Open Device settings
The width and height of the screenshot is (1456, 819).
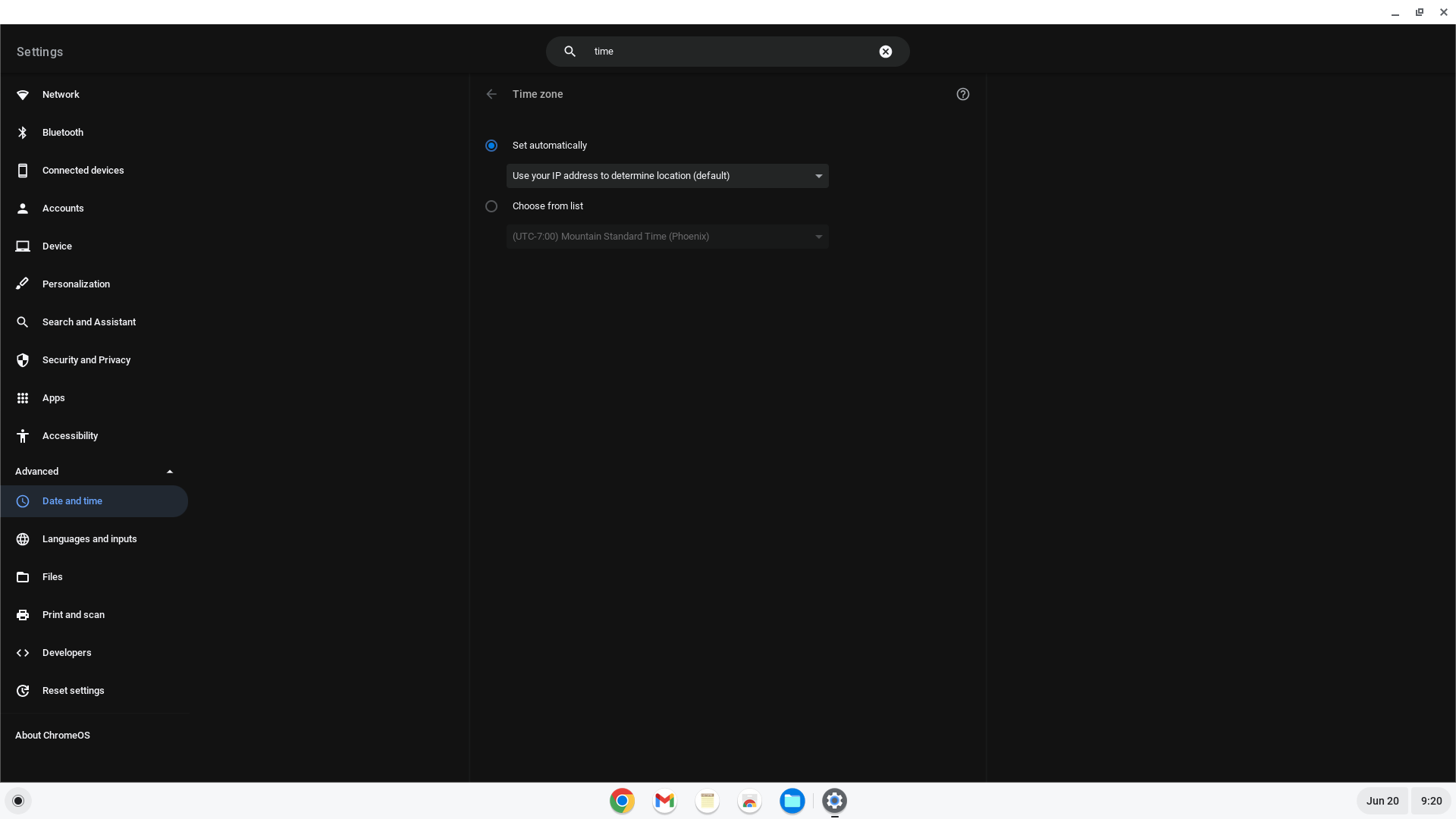[x=94, y=246]
